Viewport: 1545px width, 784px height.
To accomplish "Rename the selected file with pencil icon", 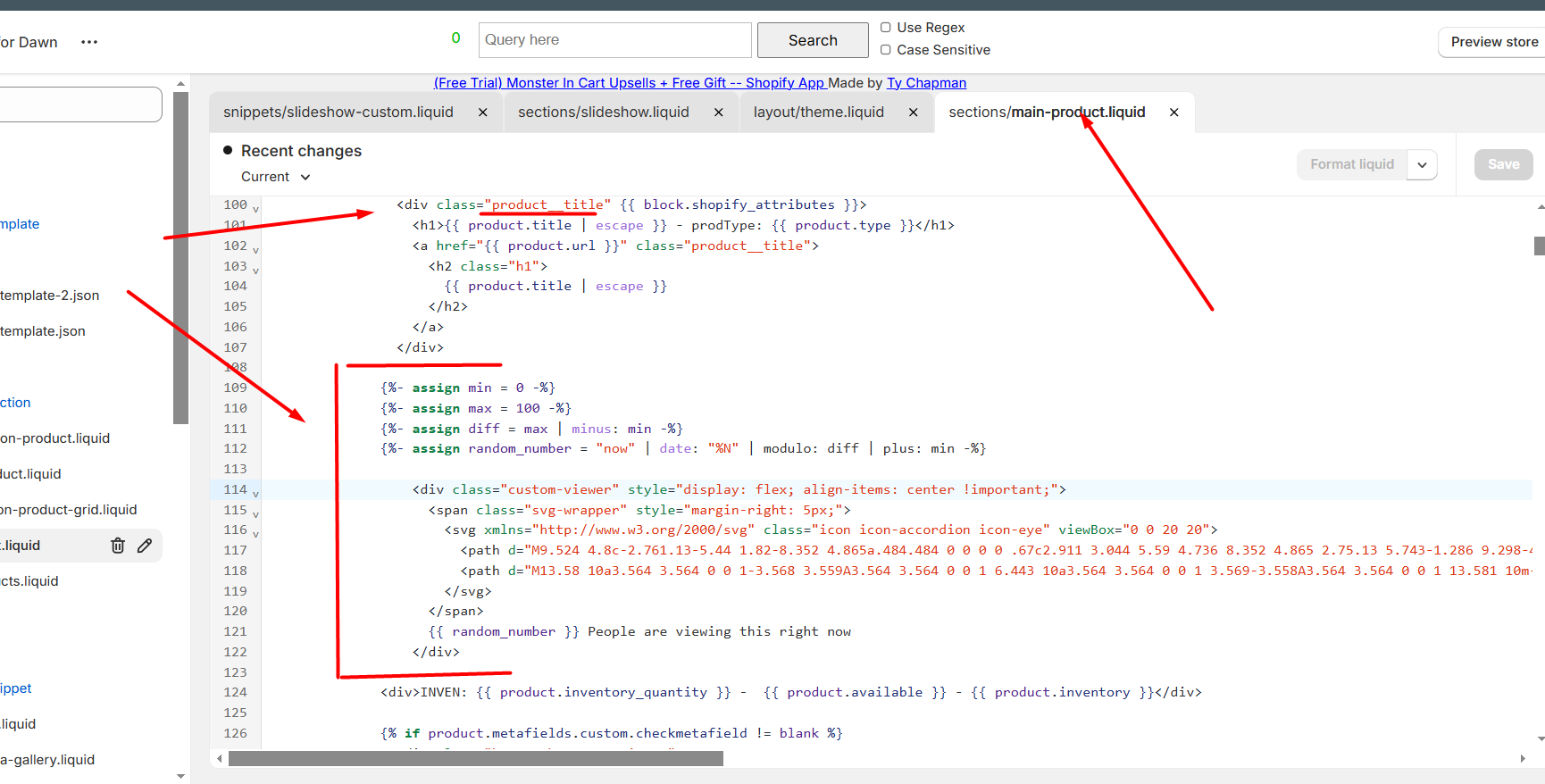I will click(145, 546).
